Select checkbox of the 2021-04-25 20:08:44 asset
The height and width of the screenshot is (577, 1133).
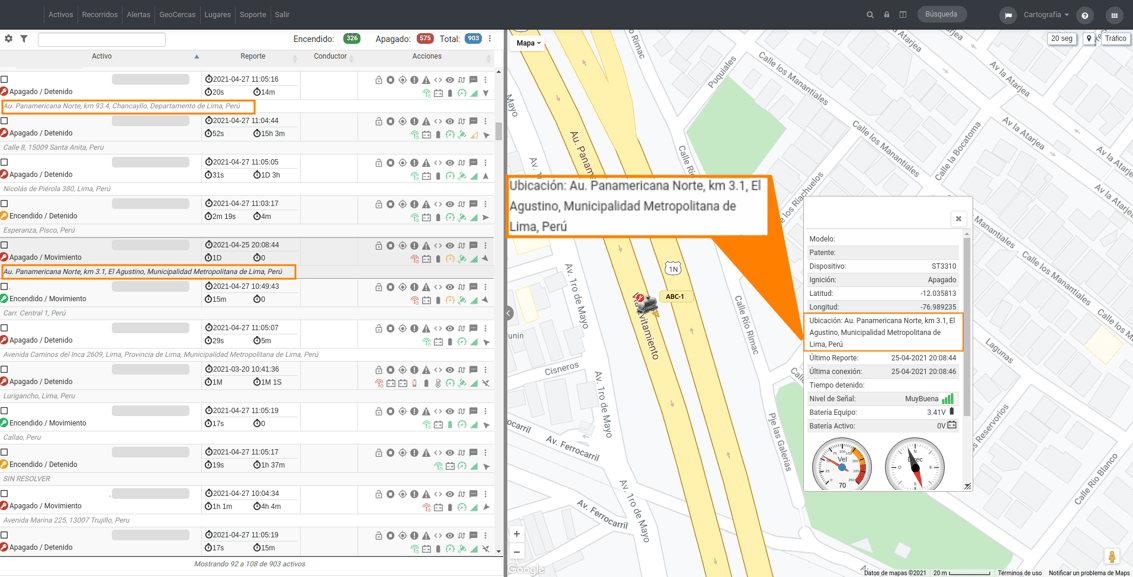click(x=4, y=245)
